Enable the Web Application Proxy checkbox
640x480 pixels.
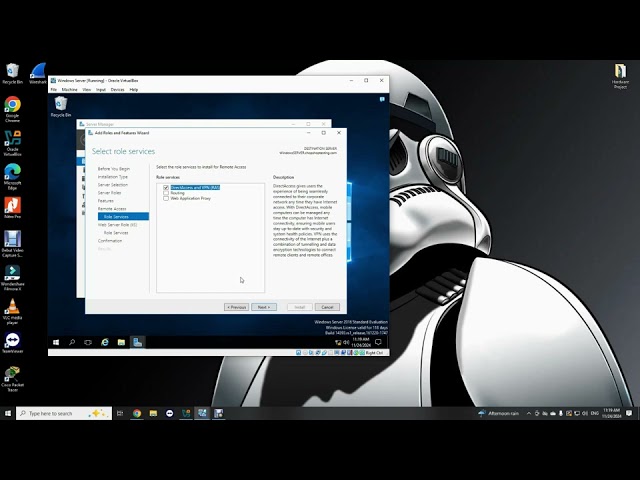(x=166, y=198)
